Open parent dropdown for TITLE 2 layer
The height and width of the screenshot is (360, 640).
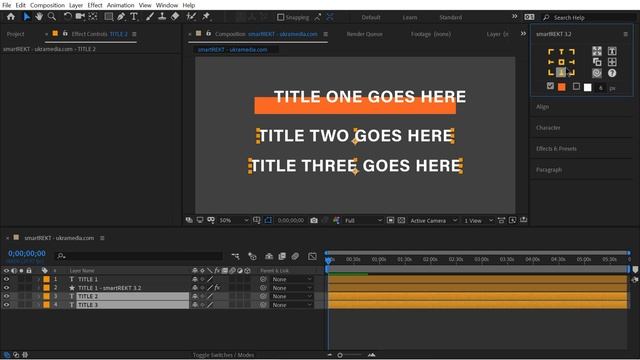[x=292, y=296]
